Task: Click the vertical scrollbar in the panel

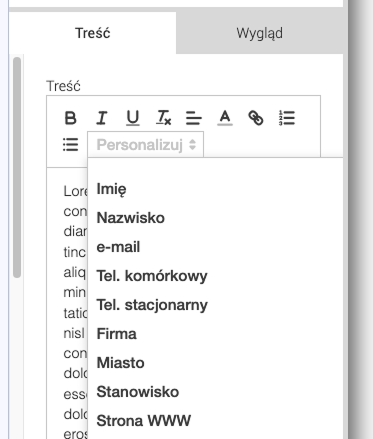Action: [x=17, y=167]
